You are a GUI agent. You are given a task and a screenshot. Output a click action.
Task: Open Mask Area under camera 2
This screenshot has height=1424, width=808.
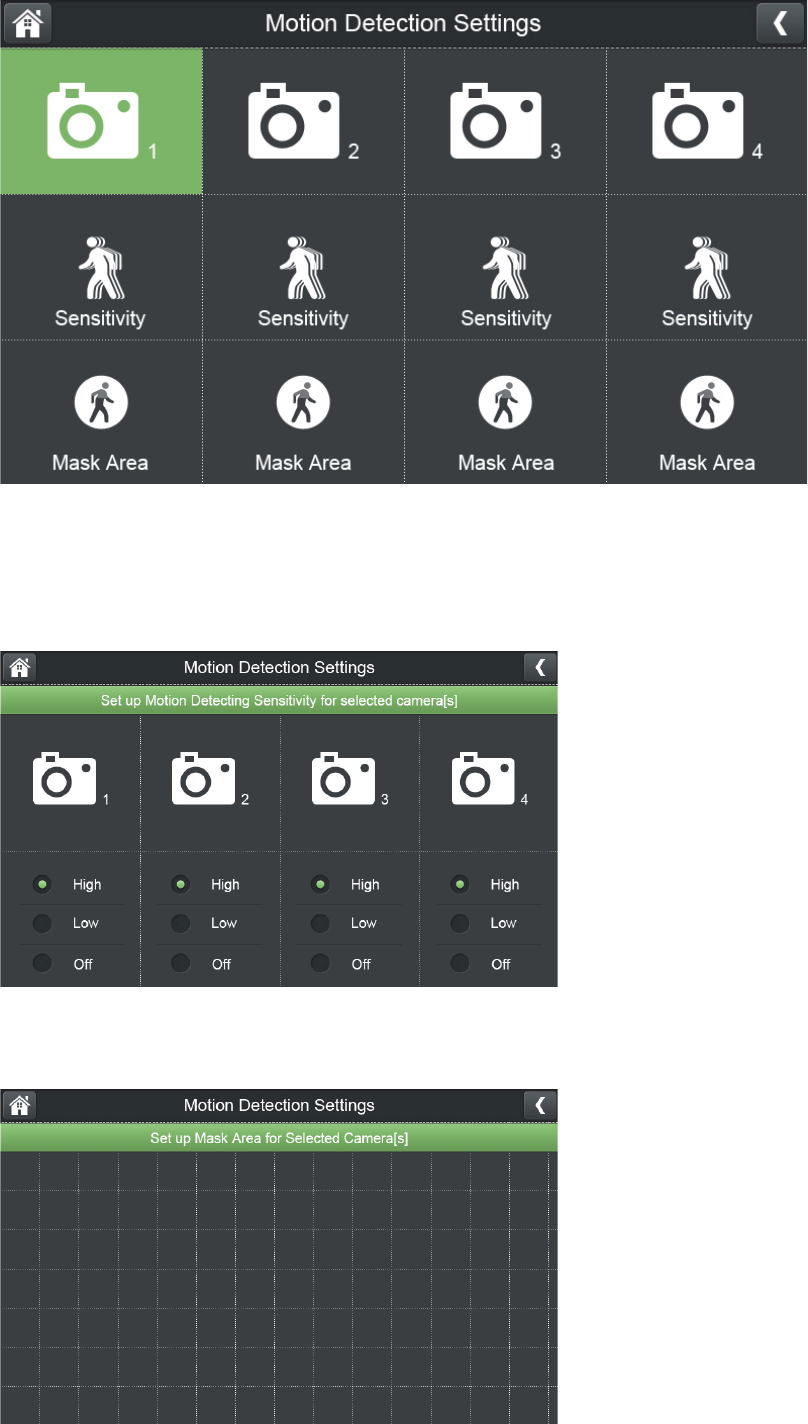click(303, 412)
